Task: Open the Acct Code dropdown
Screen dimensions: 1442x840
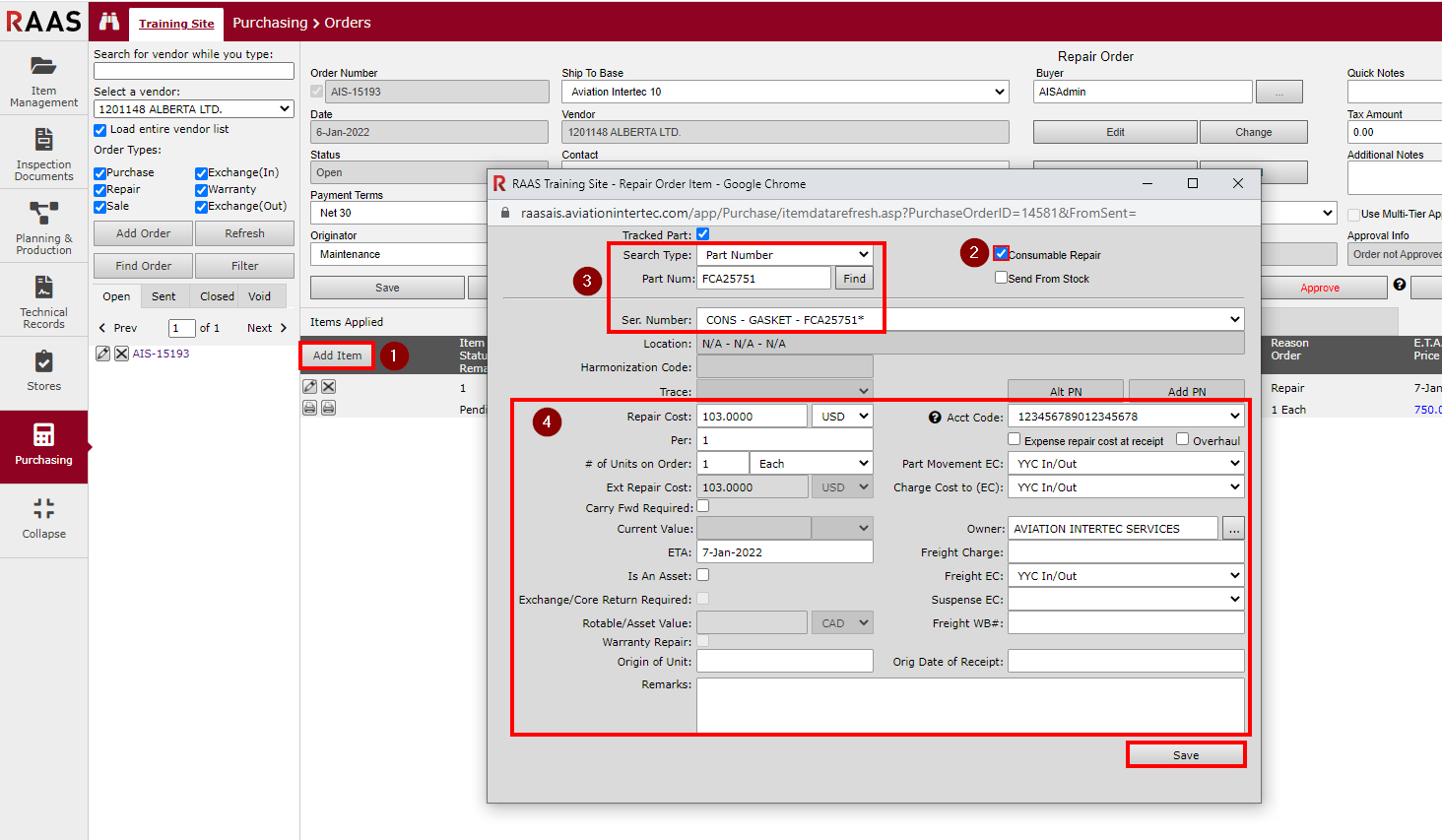Action: [1126, 417]
